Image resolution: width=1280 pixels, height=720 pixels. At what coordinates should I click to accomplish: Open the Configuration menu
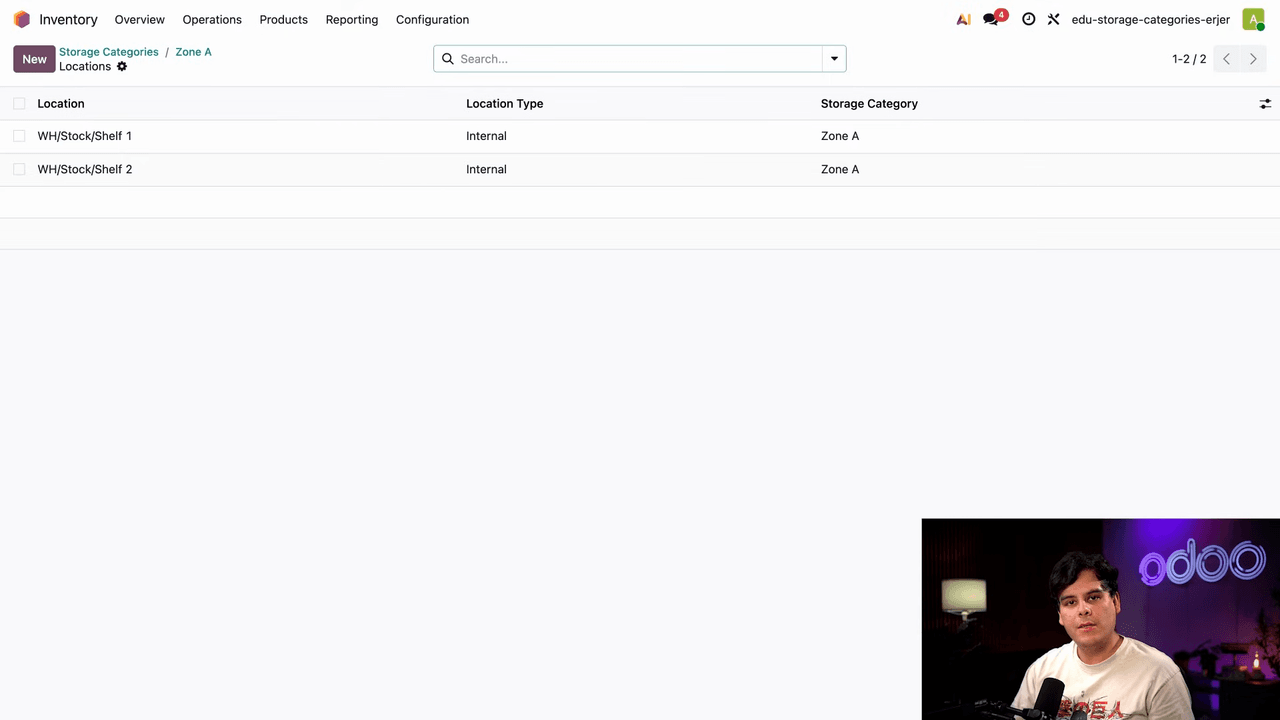[432, 19]
